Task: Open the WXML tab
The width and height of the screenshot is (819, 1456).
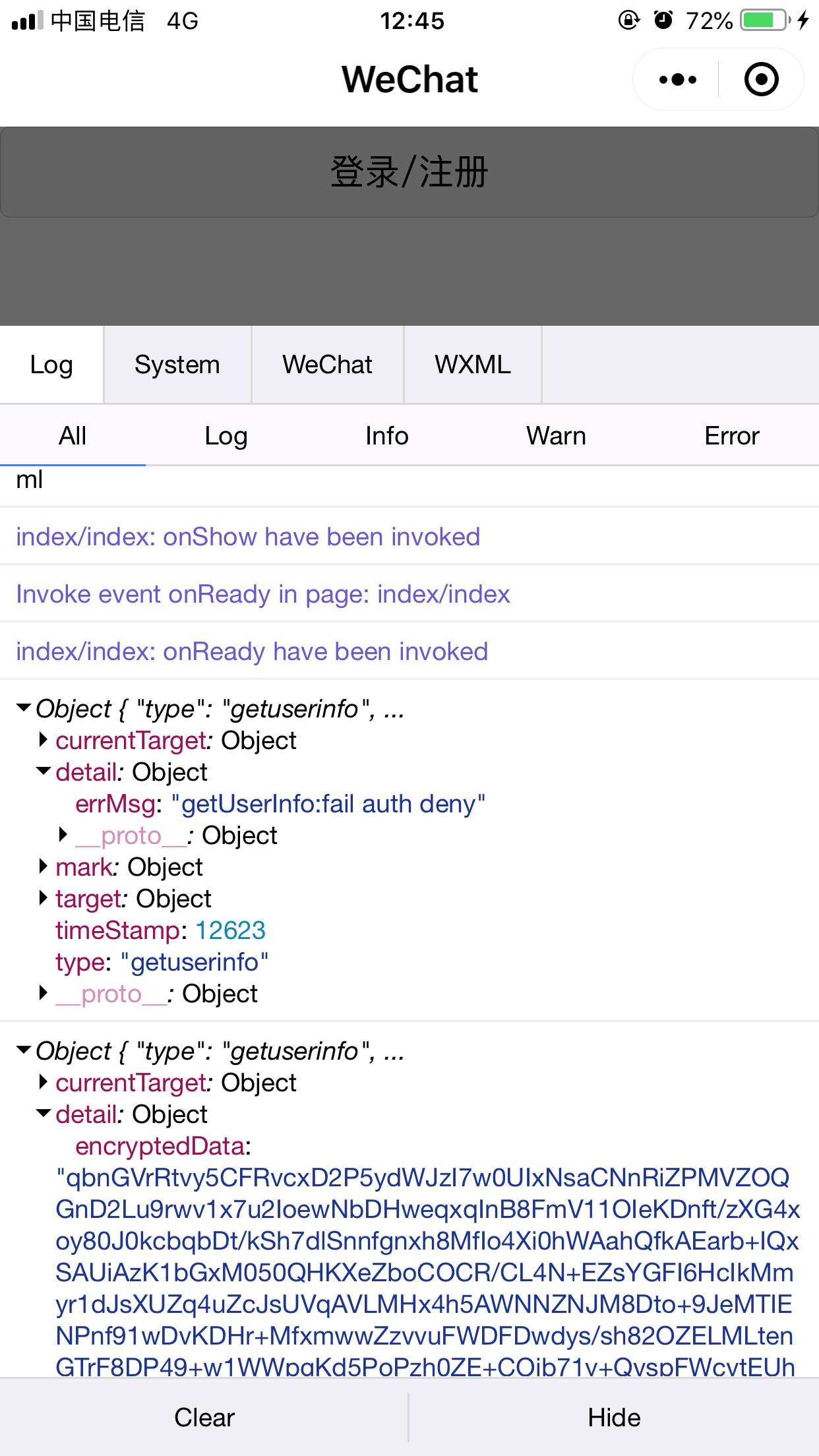Action: coord(473,365)
